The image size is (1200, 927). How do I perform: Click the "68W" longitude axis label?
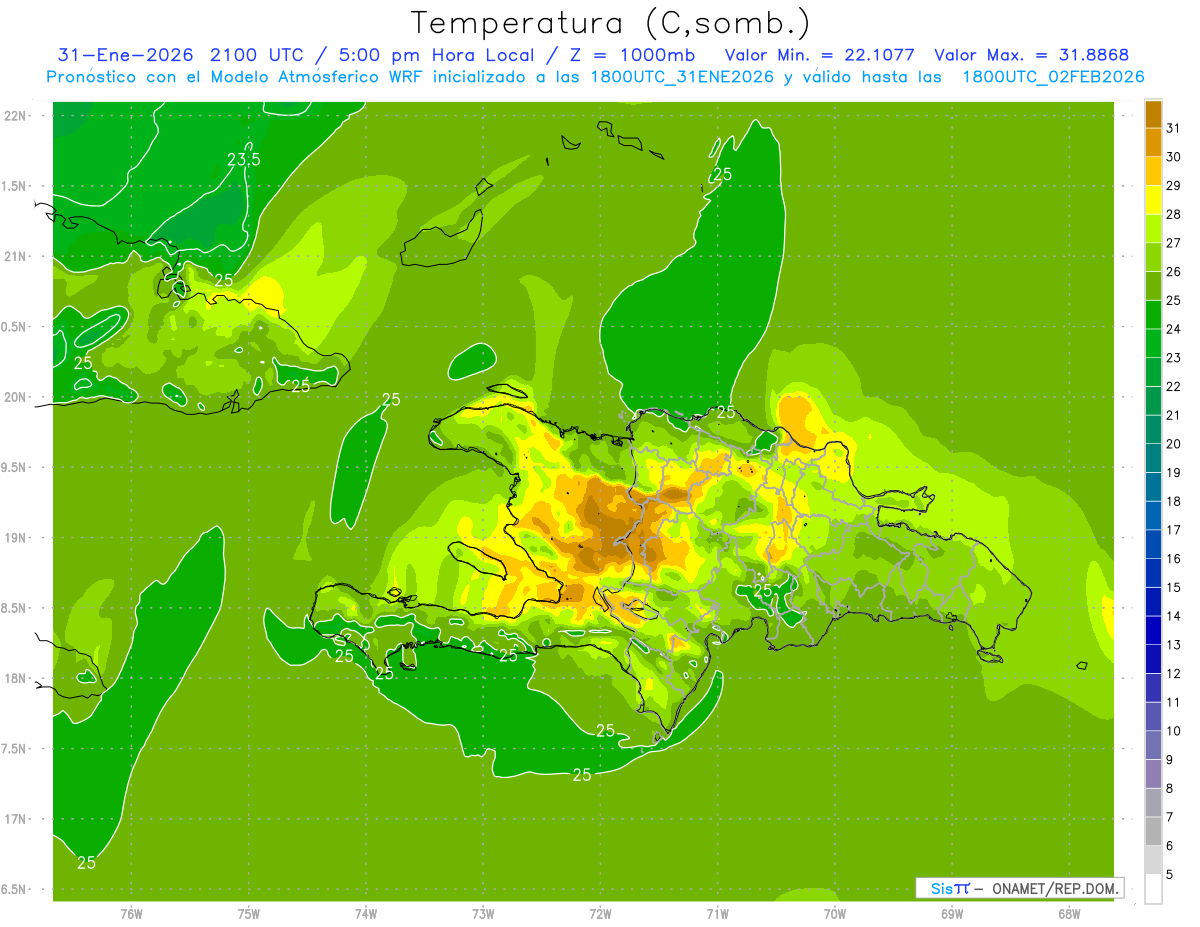point(1069,913)
